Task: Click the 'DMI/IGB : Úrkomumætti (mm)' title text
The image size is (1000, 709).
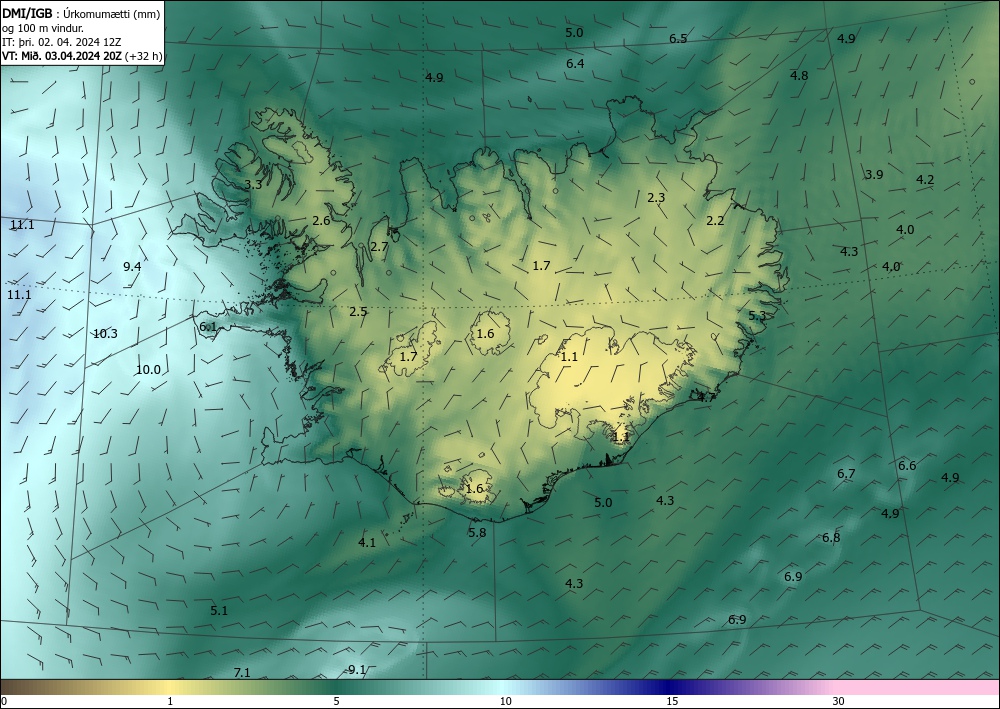Action: click(81, 13)
